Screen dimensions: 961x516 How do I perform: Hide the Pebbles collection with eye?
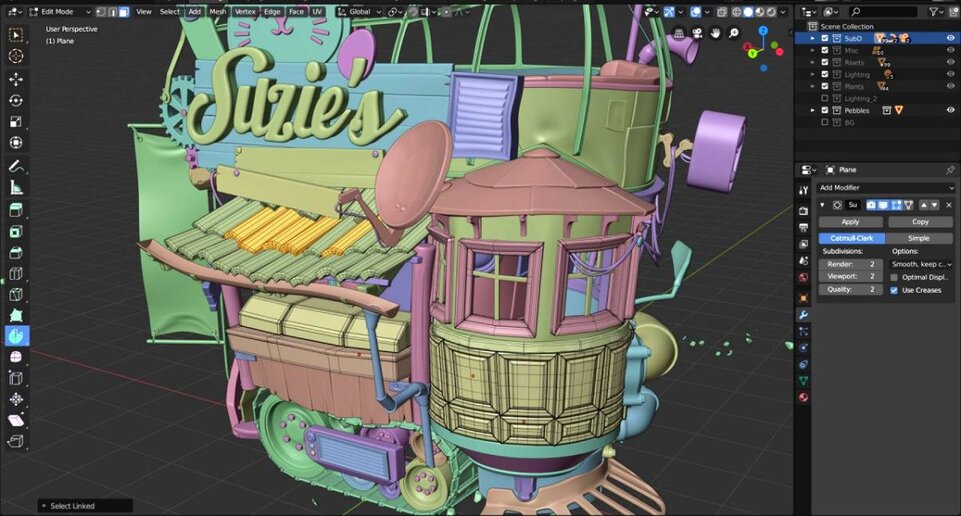click(951, 110)
